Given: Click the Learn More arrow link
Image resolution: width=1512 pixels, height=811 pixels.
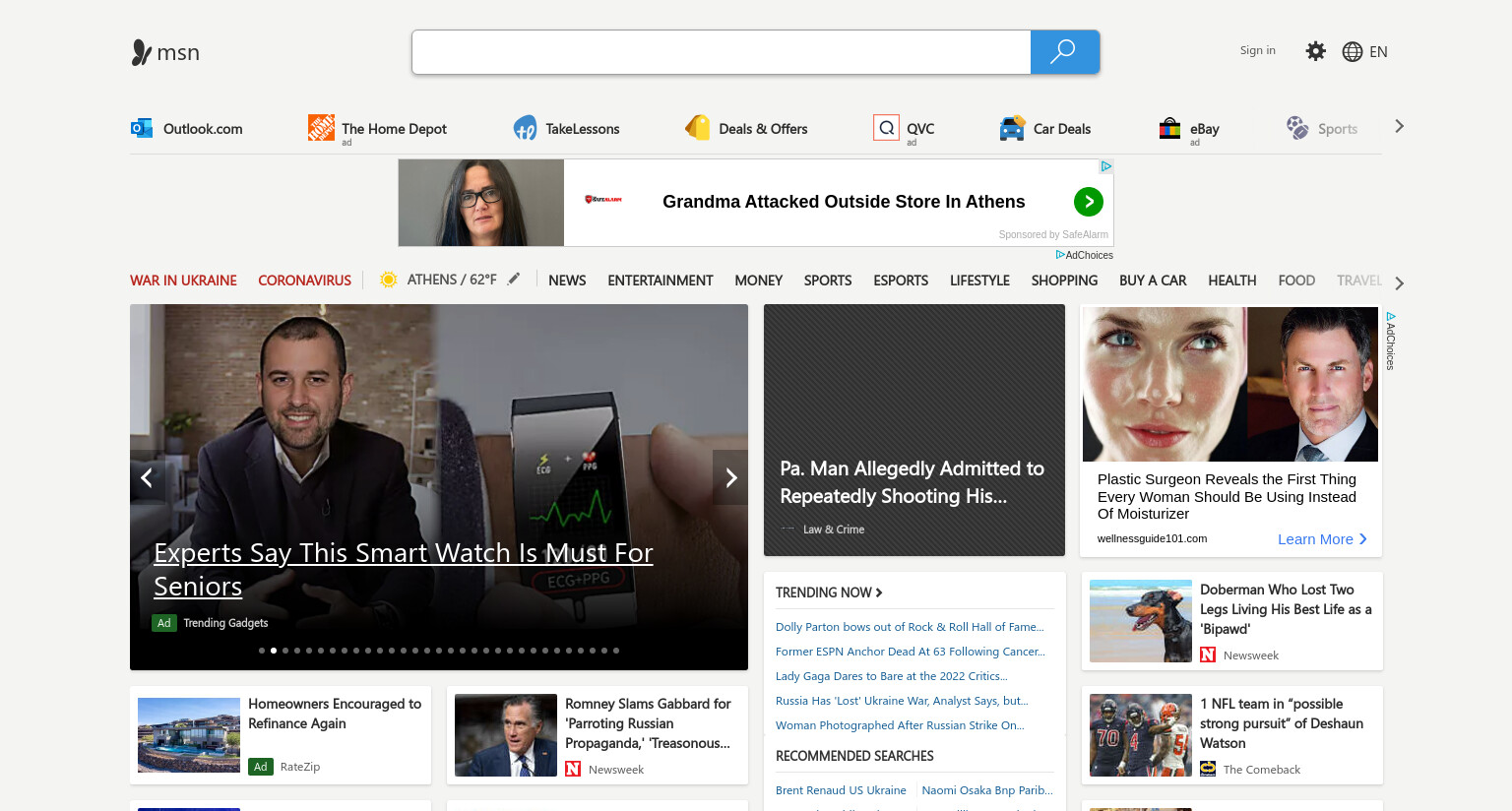Looking at the screenshot, I should coord(1322,539).
